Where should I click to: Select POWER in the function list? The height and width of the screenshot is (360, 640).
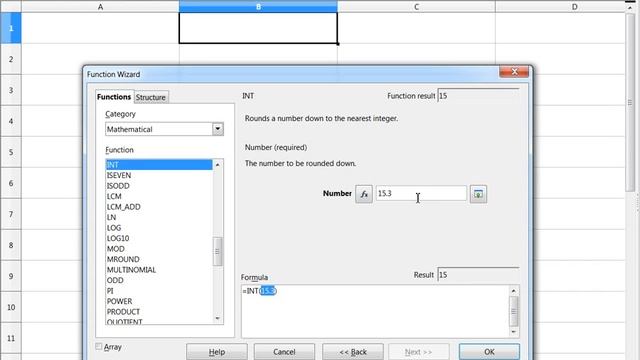159,301
